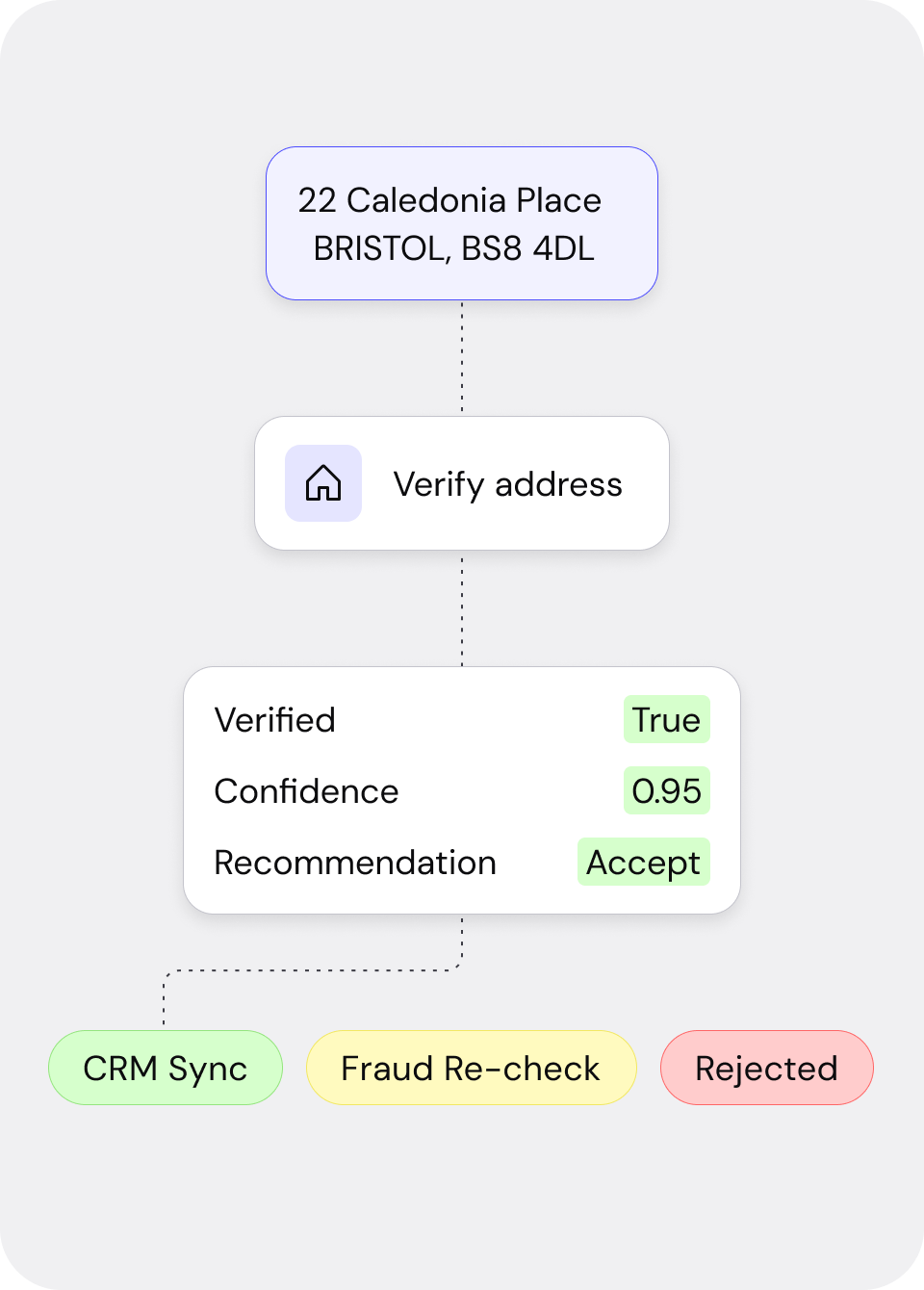Click the 0.95 confidence value
Screen dimensions: 924x1290
click(x=667, y=790)
